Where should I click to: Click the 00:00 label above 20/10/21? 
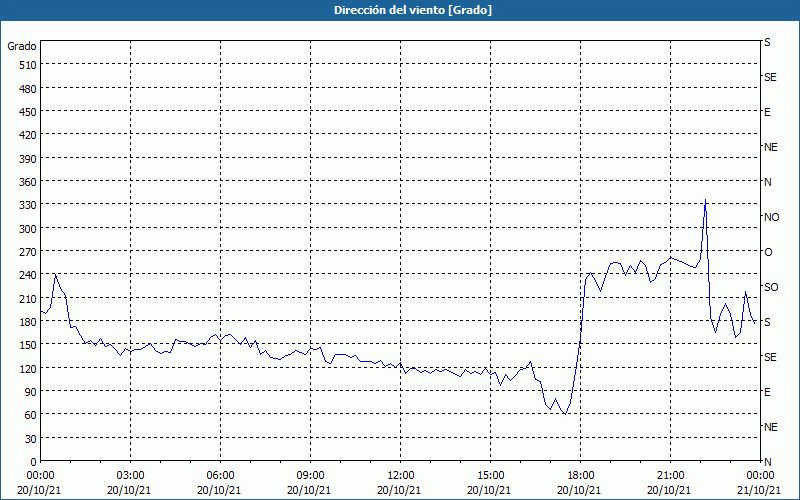40,476
